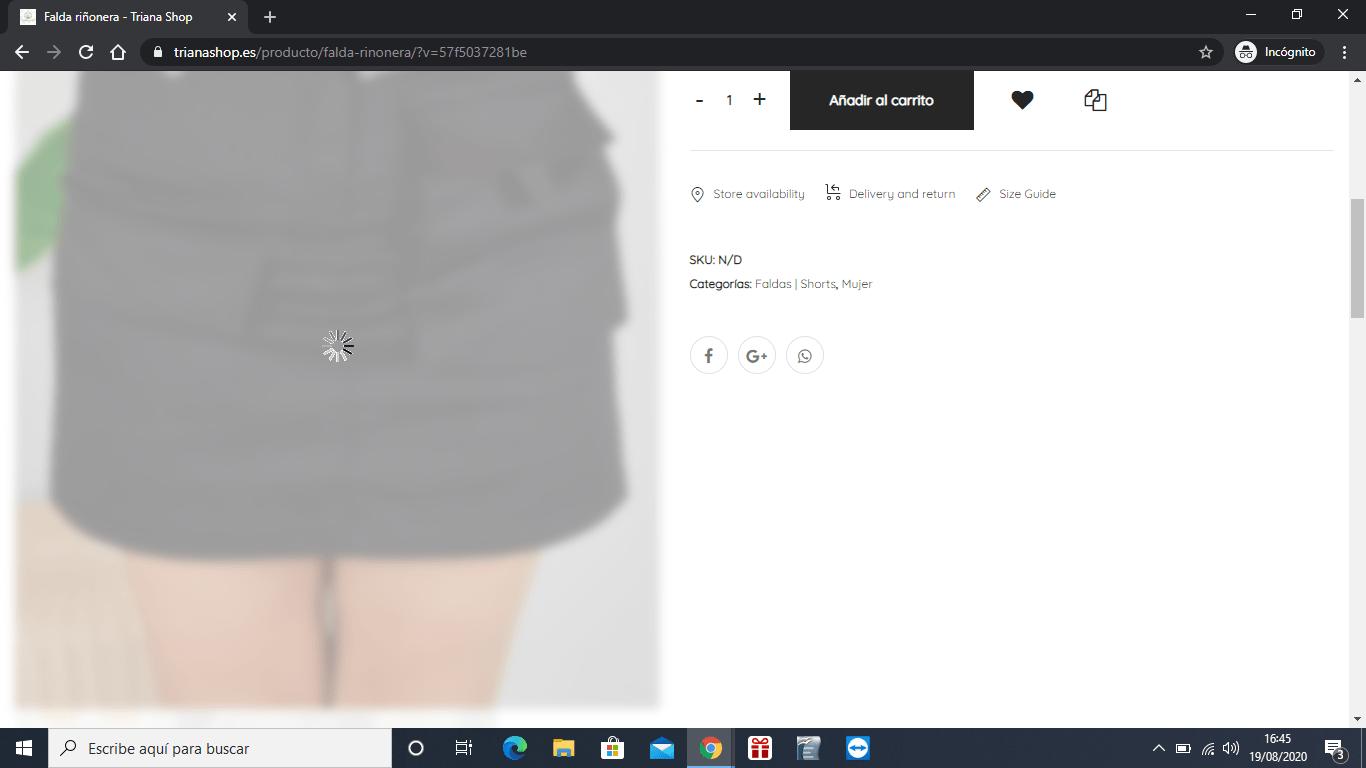Open Chrome three-dot menu
The width and height of the screenshot is (1366, 768).
pos(1345,52)
